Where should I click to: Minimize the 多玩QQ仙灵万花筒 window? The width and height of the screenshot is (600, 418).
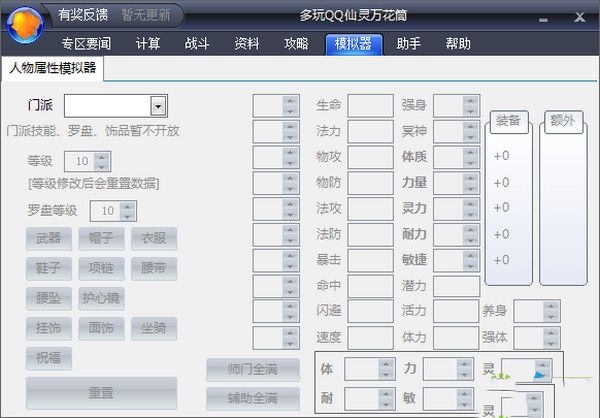click(543, 19)
